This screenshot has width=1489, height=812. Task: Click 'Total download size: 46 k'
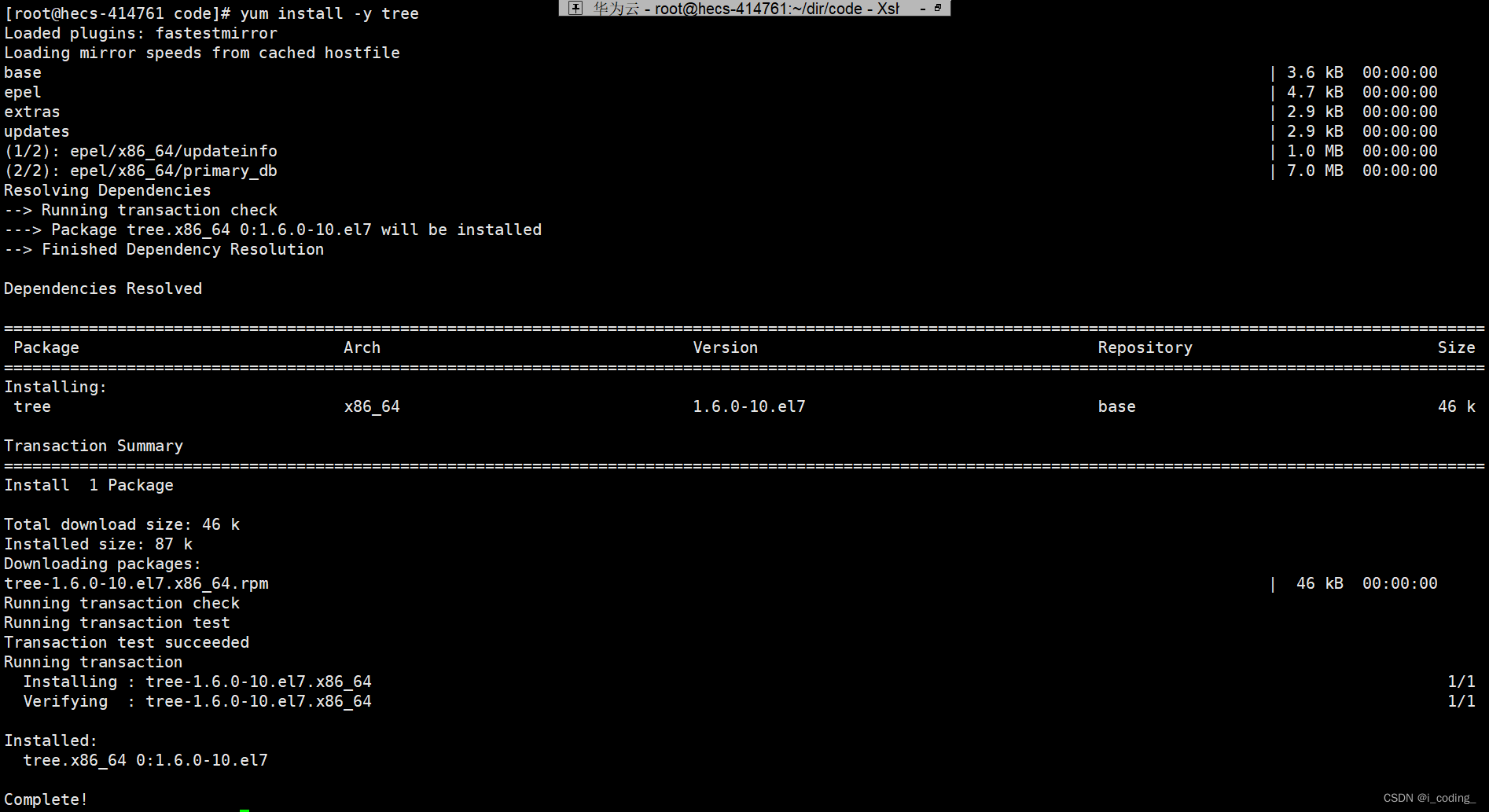click(x=122, y=524)
